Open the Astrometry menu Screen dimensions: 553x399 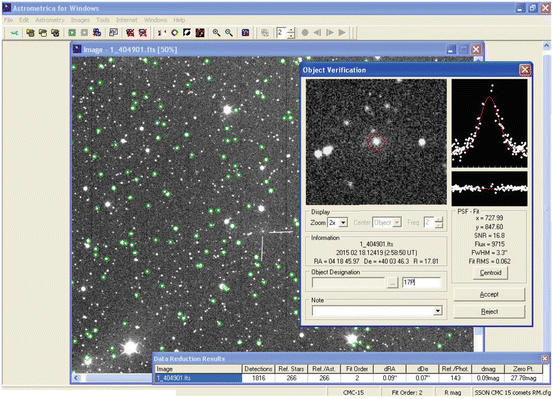tap(50, 20)
